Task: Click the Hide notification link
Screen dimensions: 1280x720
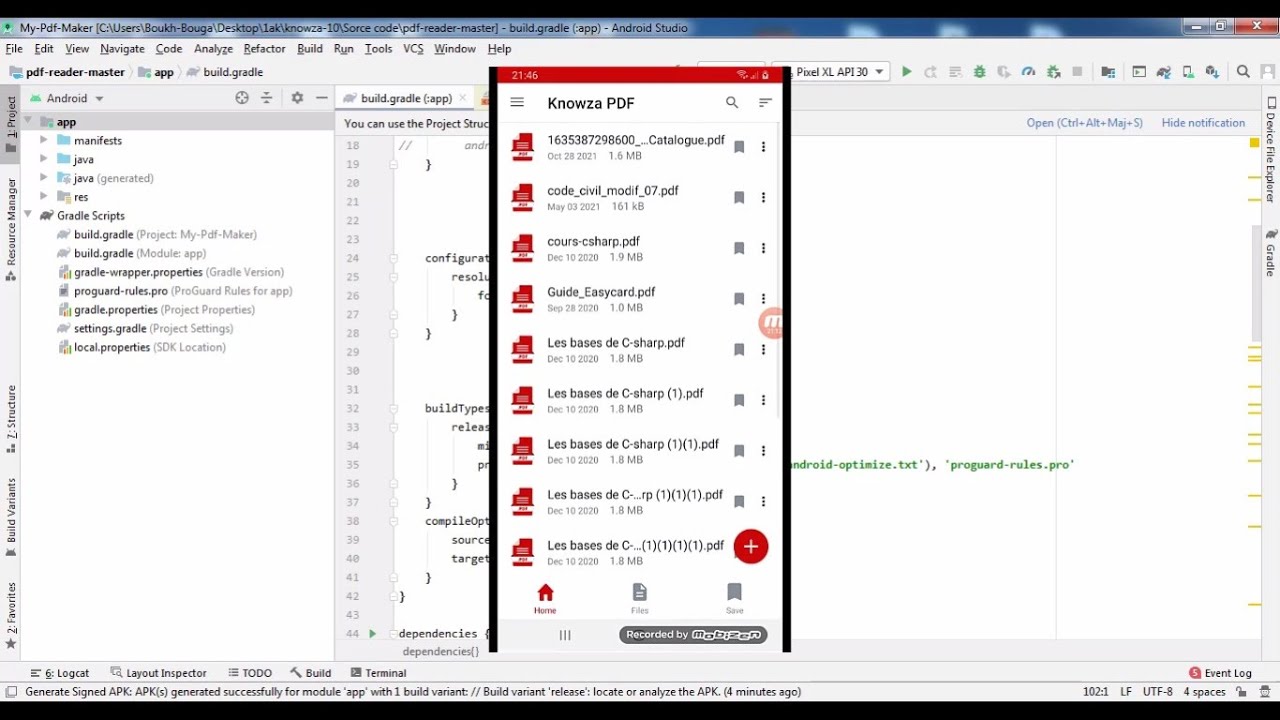Action: [x=1203, y=123]
